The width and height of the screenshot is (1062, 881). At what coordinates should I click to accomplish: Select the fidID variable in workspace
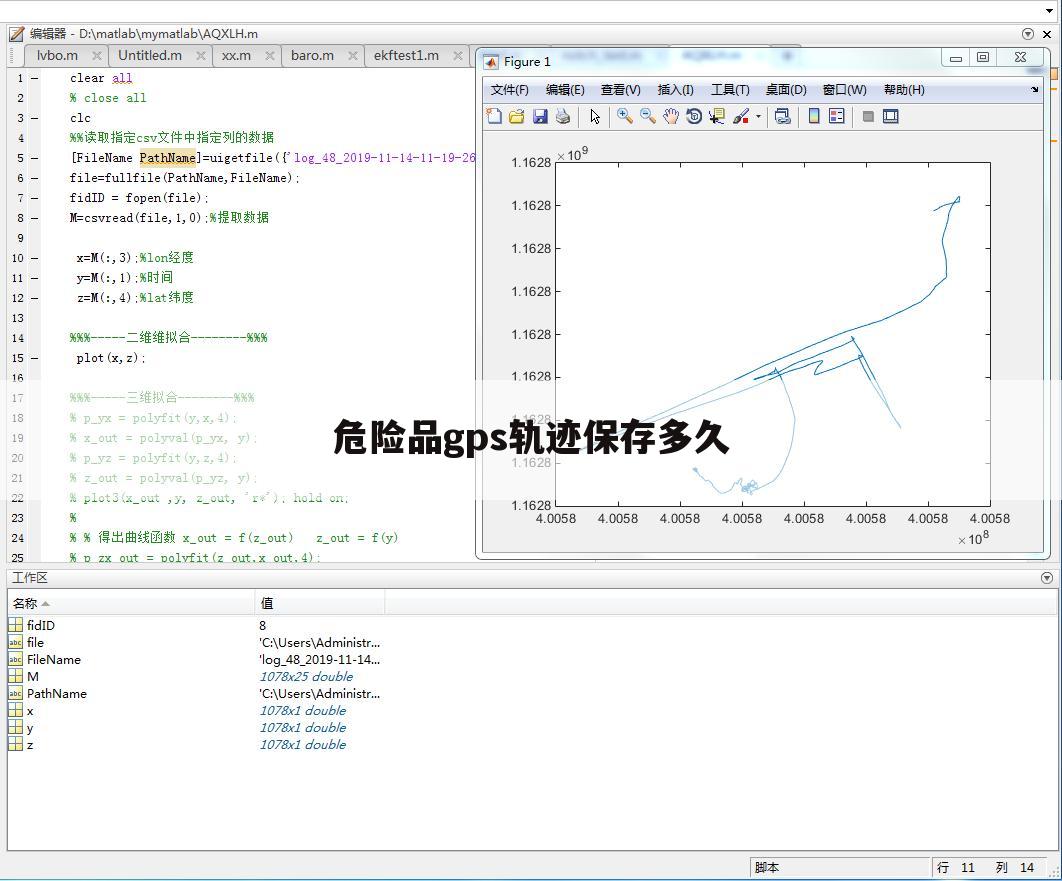[x=41, y=625]
